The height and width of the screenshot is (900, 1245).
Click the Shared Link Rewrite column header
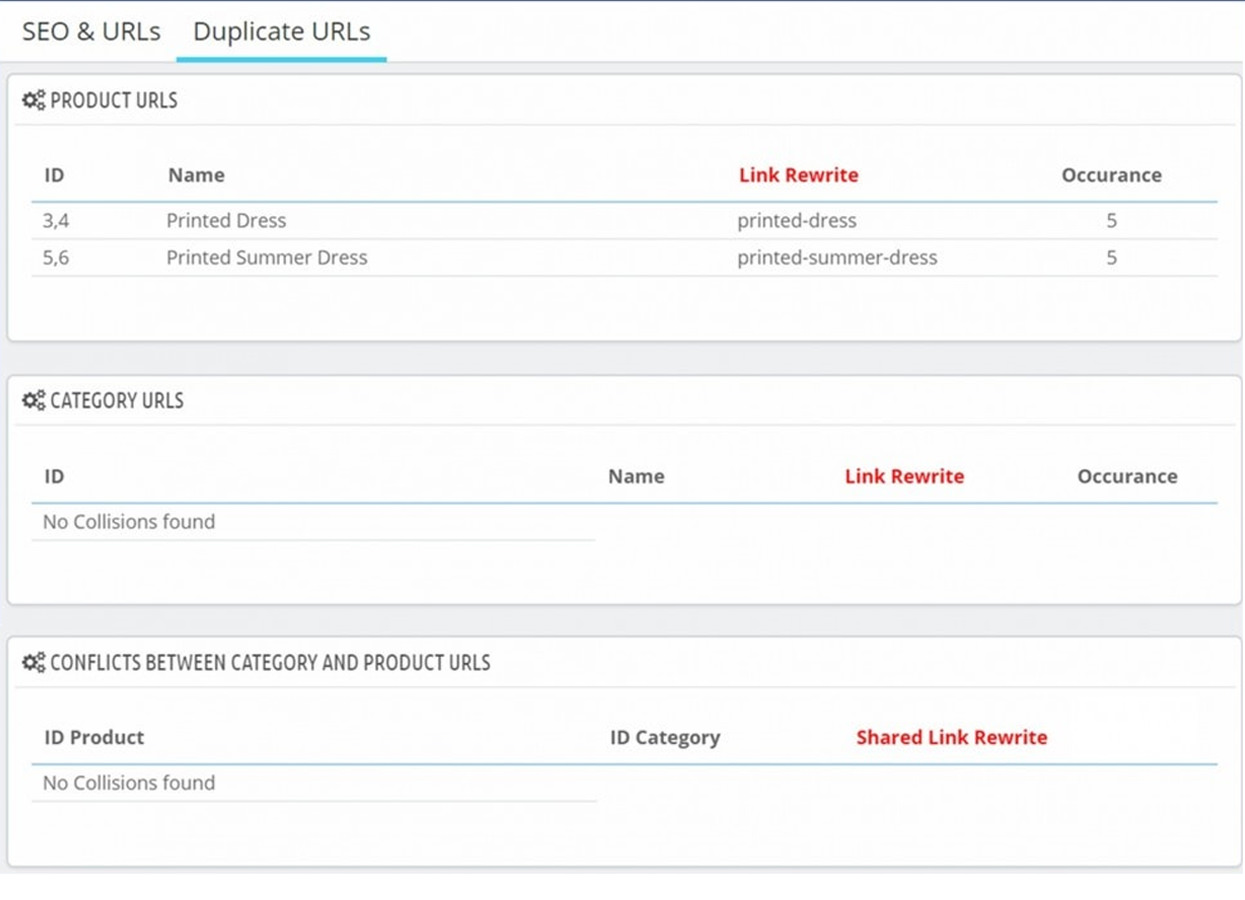(952, 737)
